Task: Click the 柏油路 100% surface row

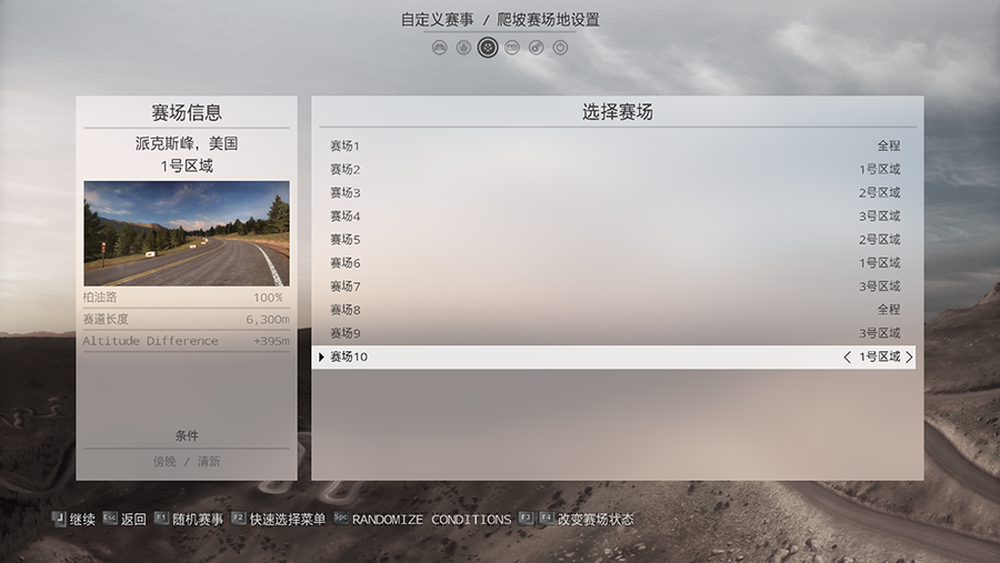Action: pyautogui.click(x=186, y=298)
